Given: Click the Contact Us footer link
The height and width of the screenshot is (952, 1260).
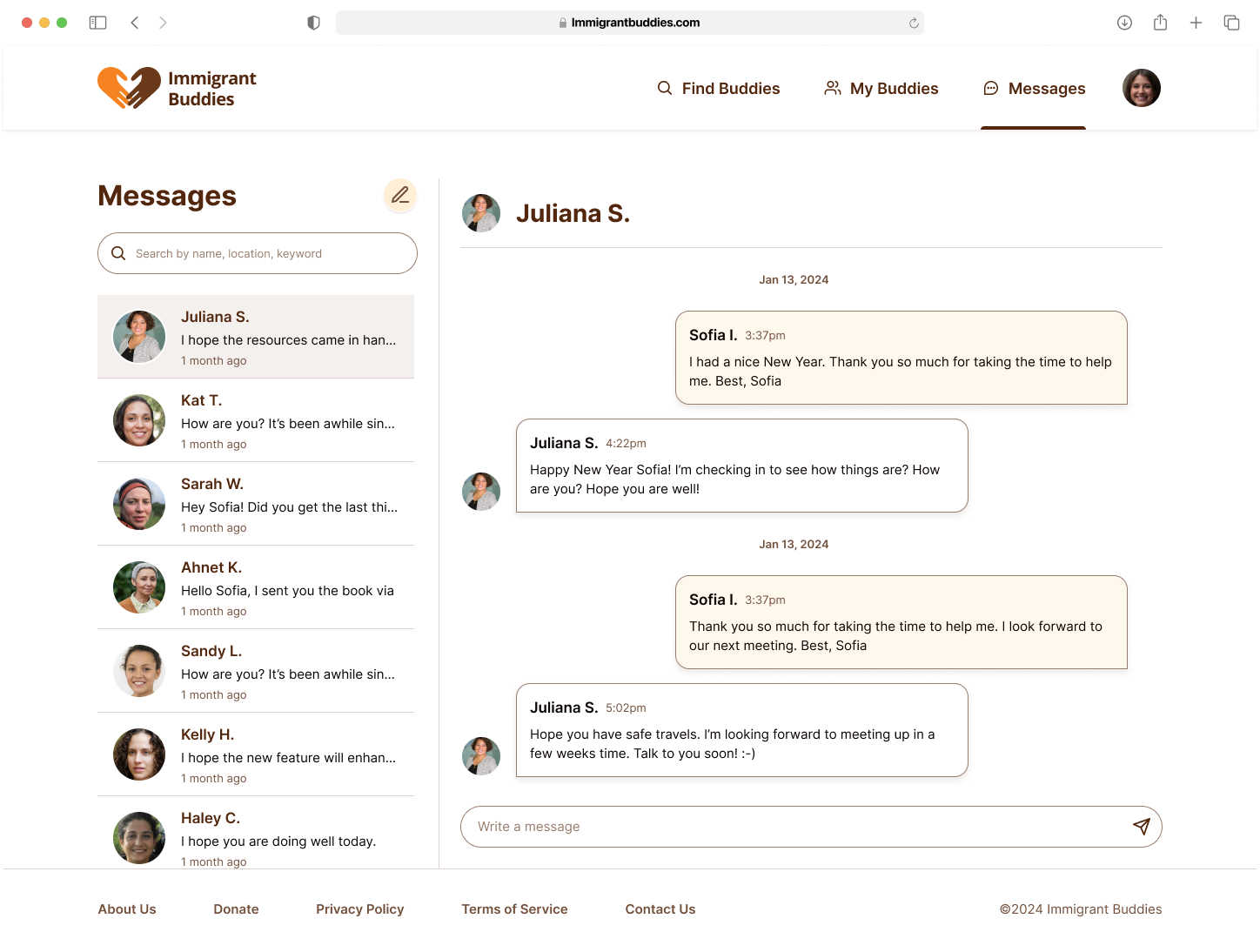Looking at the screenshot, I should tap(660, 909).
